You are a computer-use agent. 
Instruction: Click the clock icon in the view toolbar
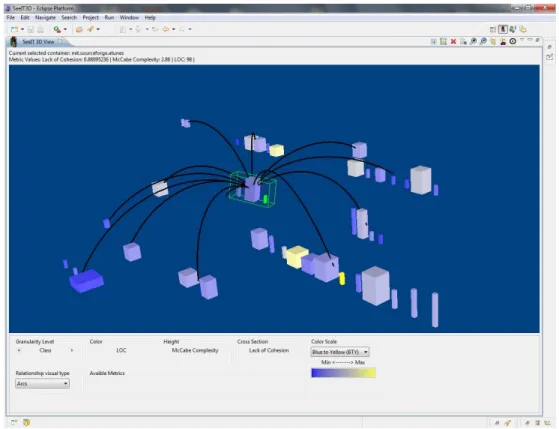(x=513, y=41)
